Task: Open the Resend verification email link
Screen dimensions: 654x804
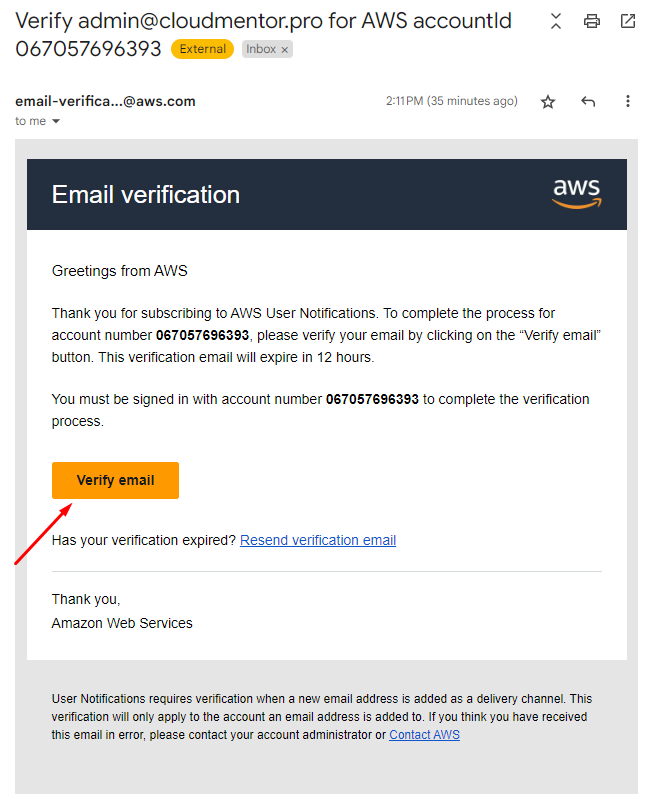Action: (318, 540)
